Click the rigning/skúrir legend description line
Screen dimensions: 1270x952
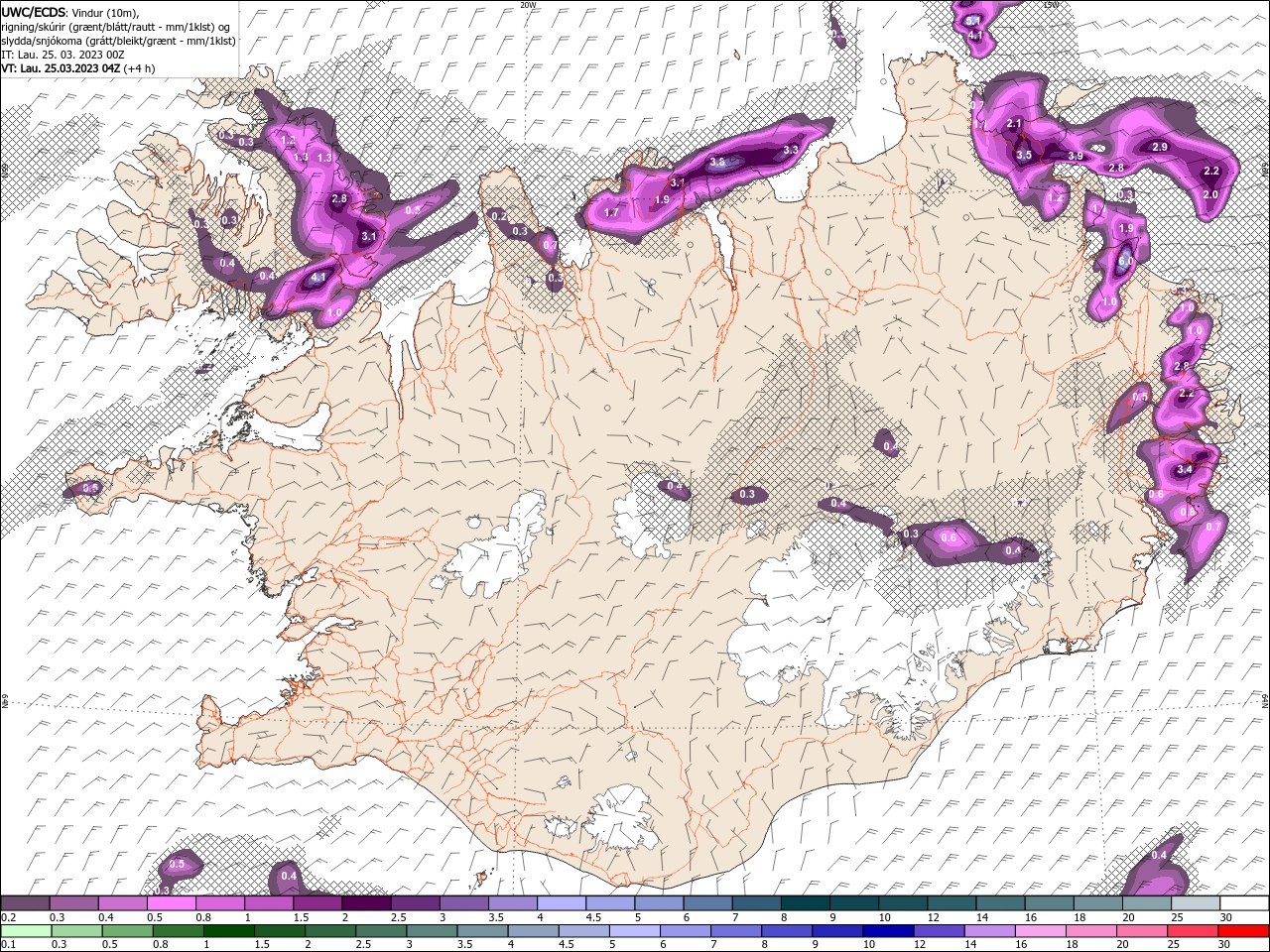116,27
